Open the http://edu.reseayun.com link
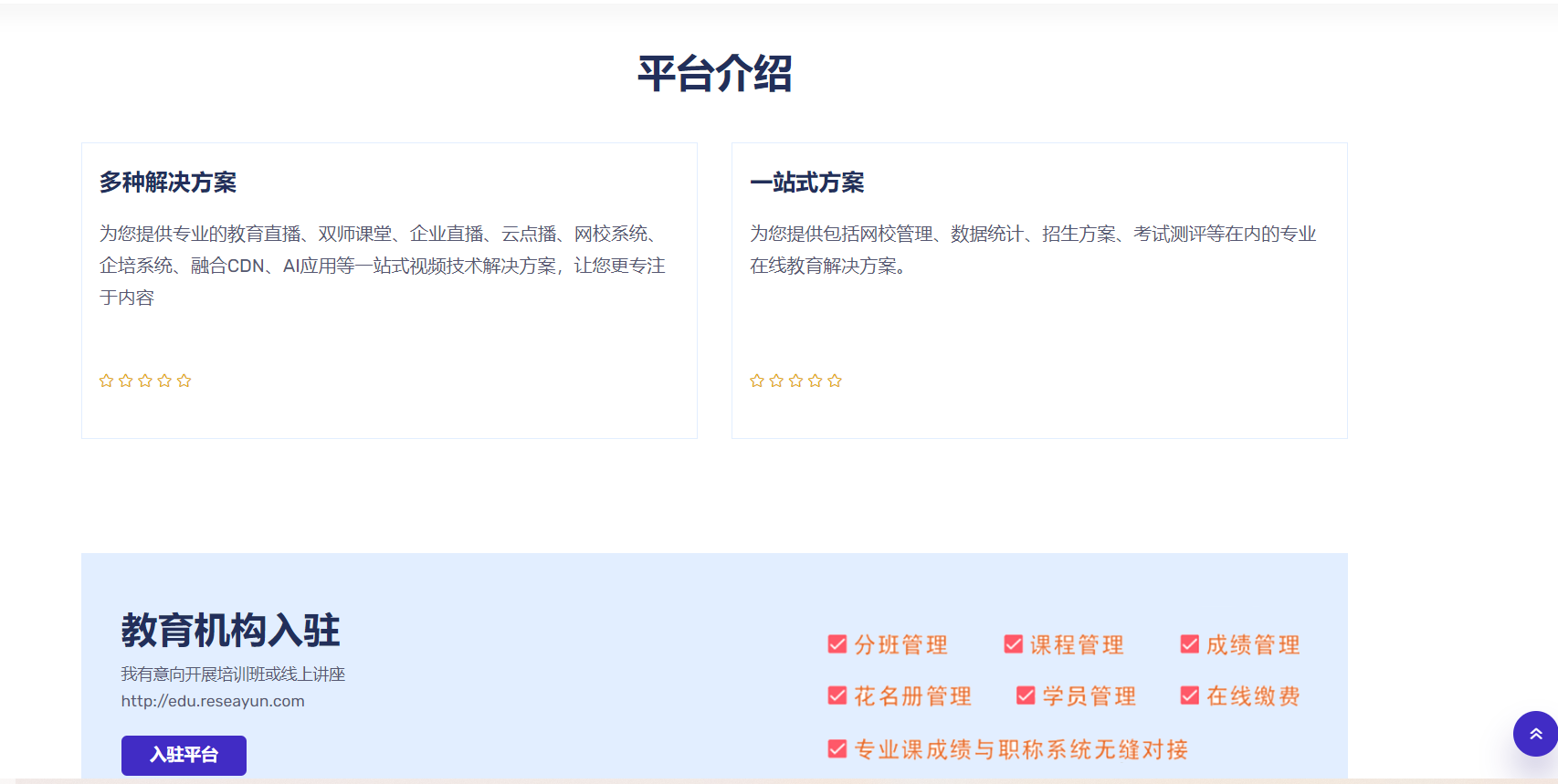The image size is (1558, 784). point(213,701)
